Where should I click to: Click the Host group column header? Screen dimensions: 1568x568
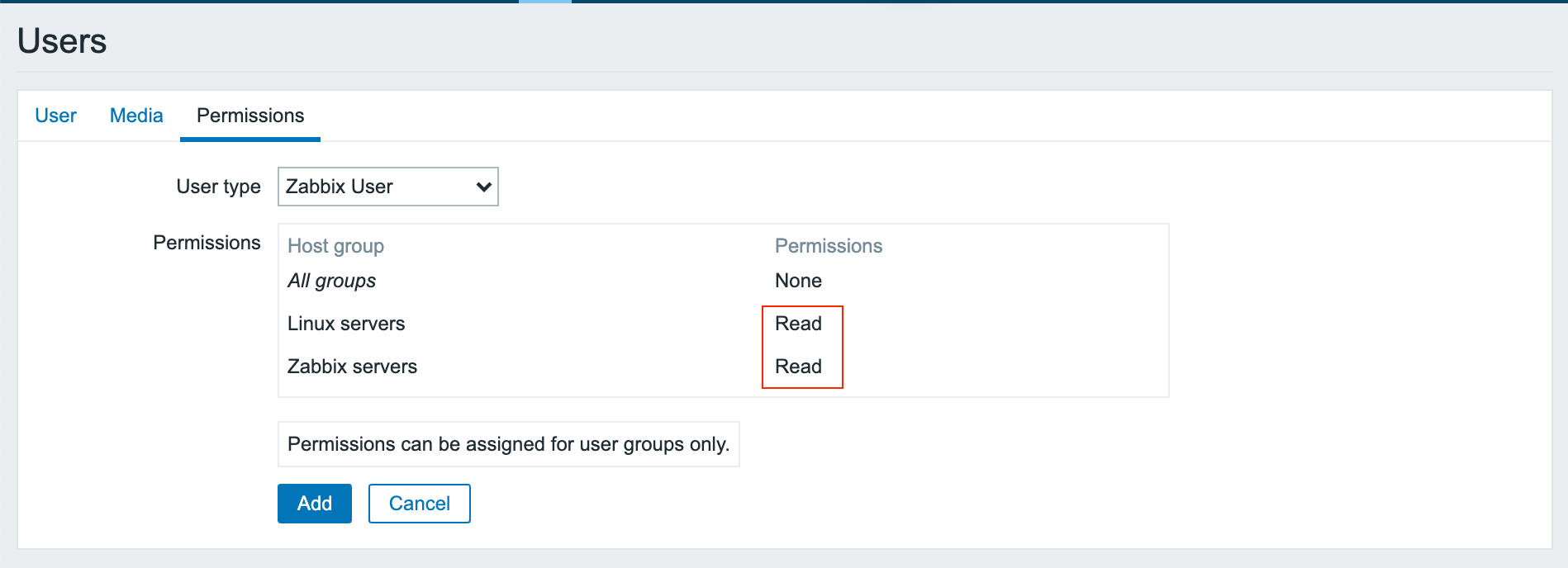pos(335,246)
